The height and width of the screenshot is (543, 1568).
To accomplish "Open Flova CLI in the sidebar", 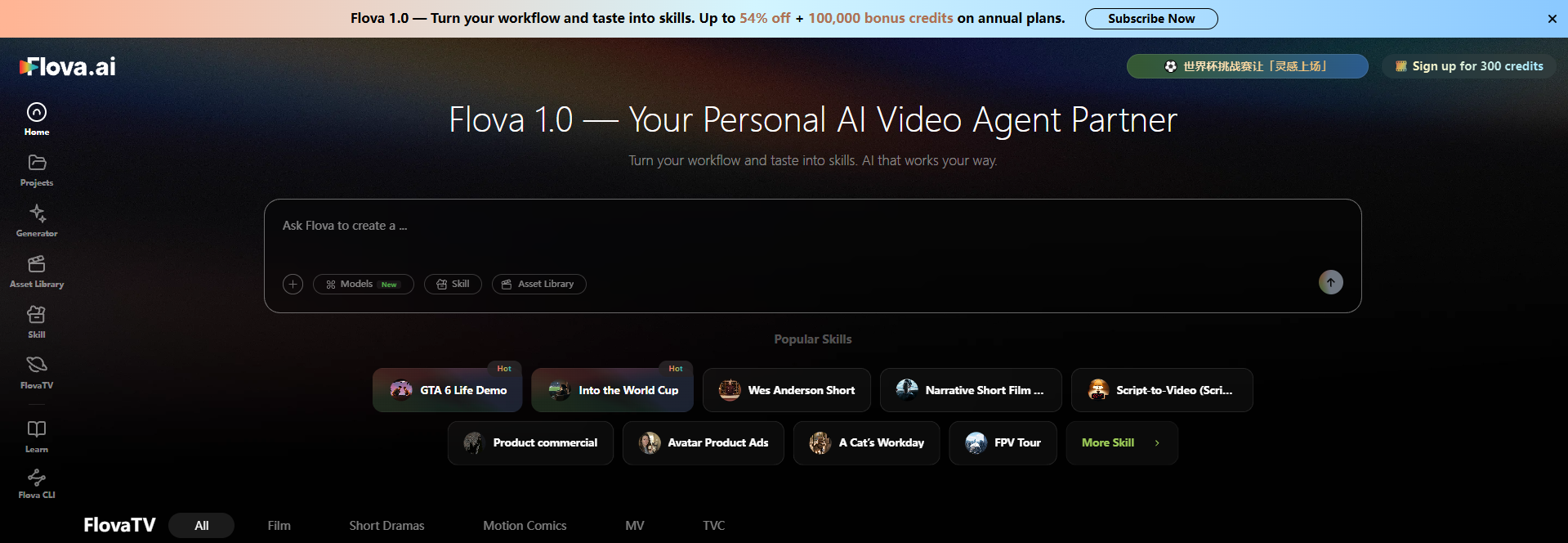I will click(37, 483).
